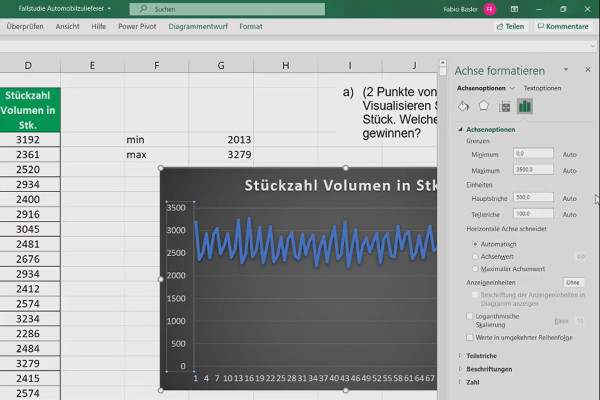This screenshot has height=400, width=600.
Task: Reset Minimum with its Auto button
Action: pos(569,155)
